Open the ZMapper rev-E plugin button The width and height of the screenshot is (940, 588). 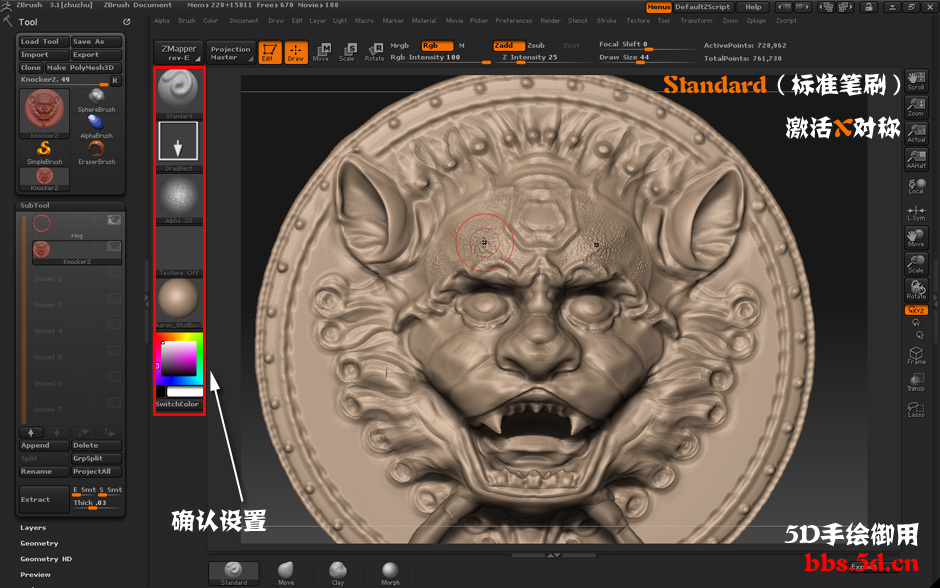[178, 52]
